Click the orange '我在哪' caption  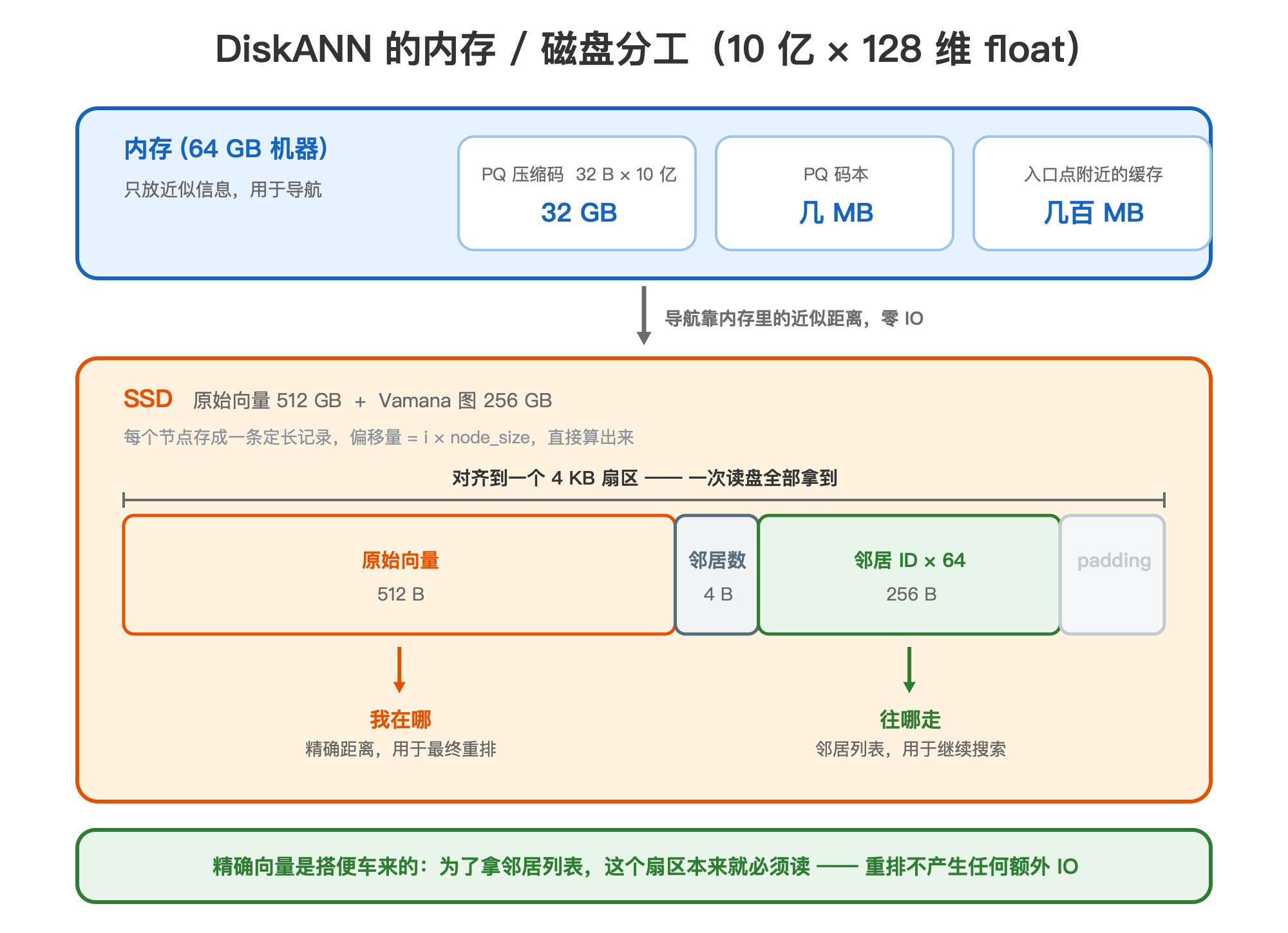click(x=400, y=720)
